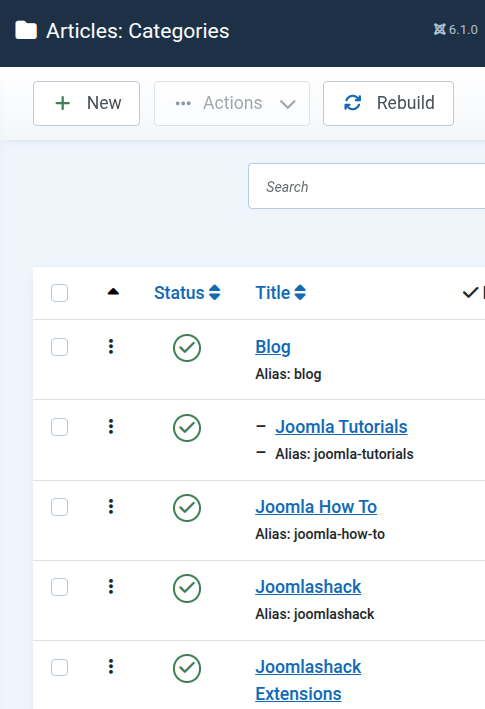Sort table by Status column

(x=187, y=293)
